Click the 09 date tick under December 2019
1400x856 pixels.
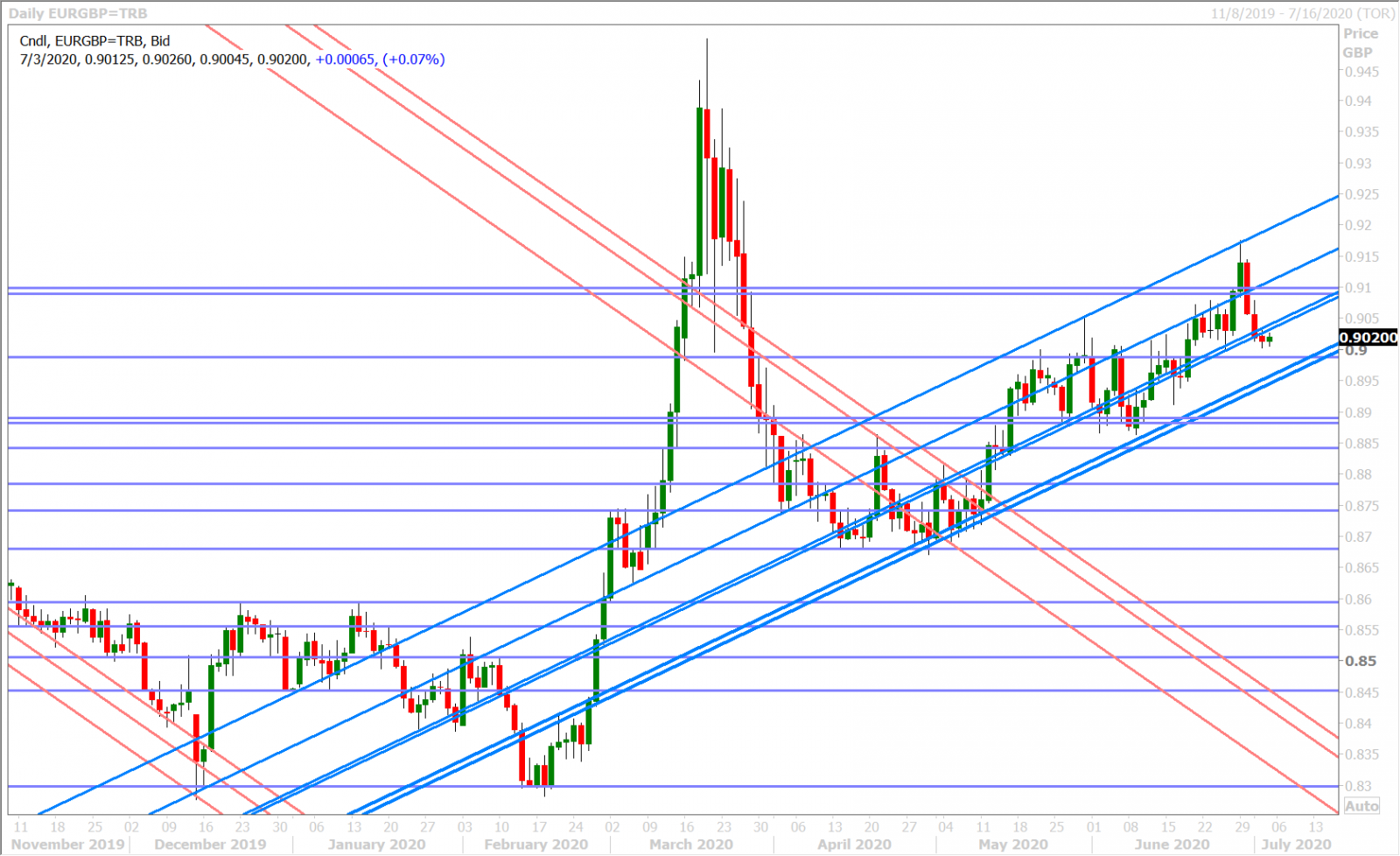pos(169,826)
